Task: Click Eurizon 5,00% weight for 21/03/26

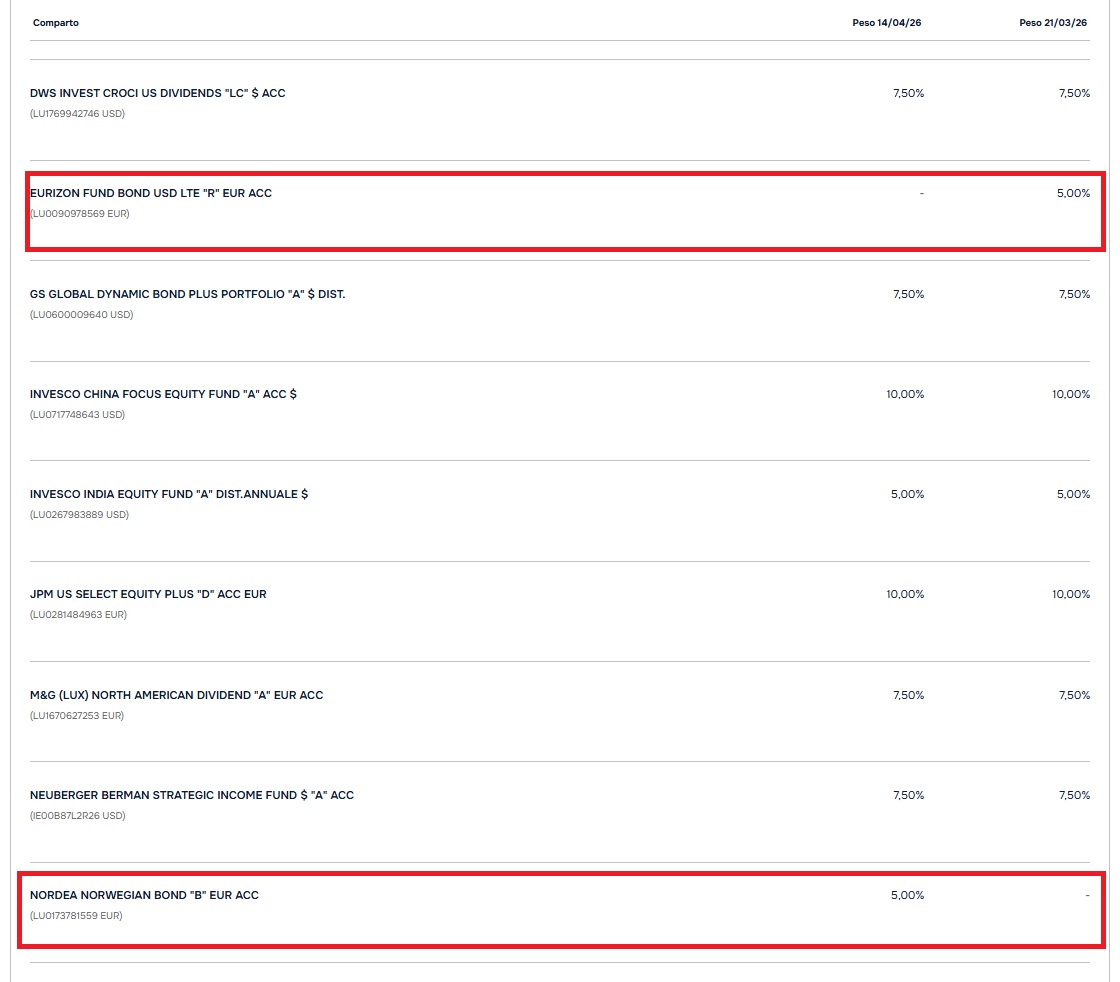Action: pos(1072,193)
